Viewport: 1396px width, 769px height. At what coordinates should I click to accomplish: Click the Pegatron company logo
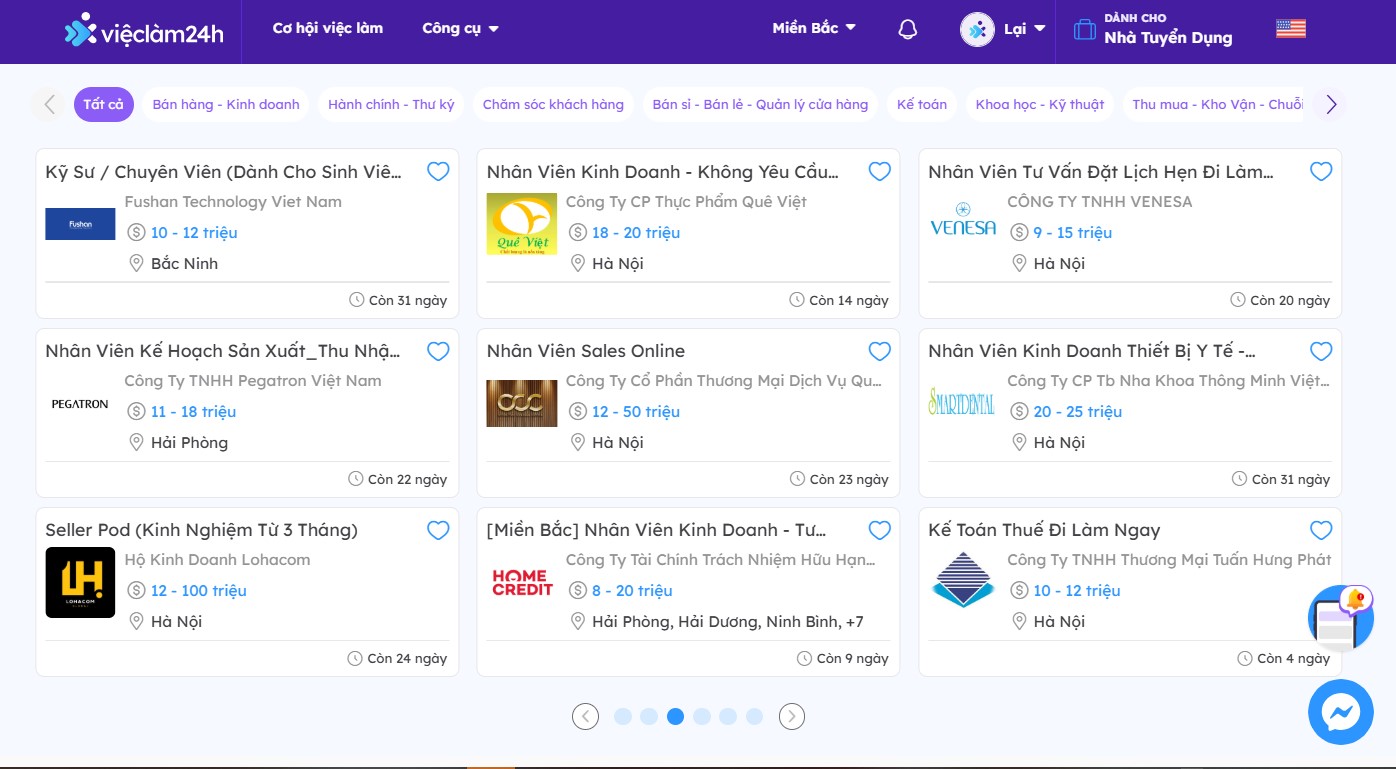[x=80, y=404]
